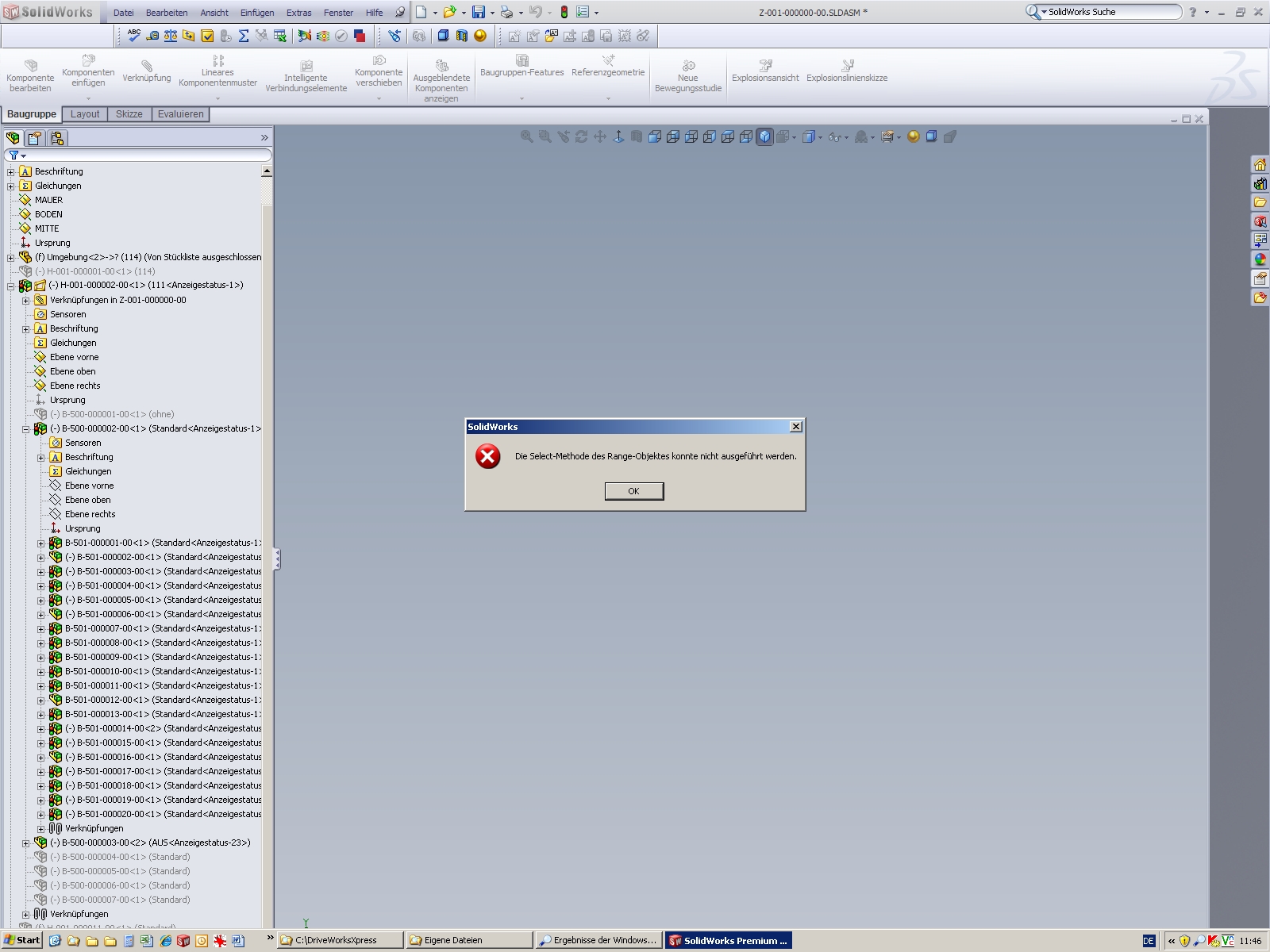The width and height of the screenshot is (1270, 952).
Task: Expand the top-level Beschriftung node
Action: pos(11,172)
